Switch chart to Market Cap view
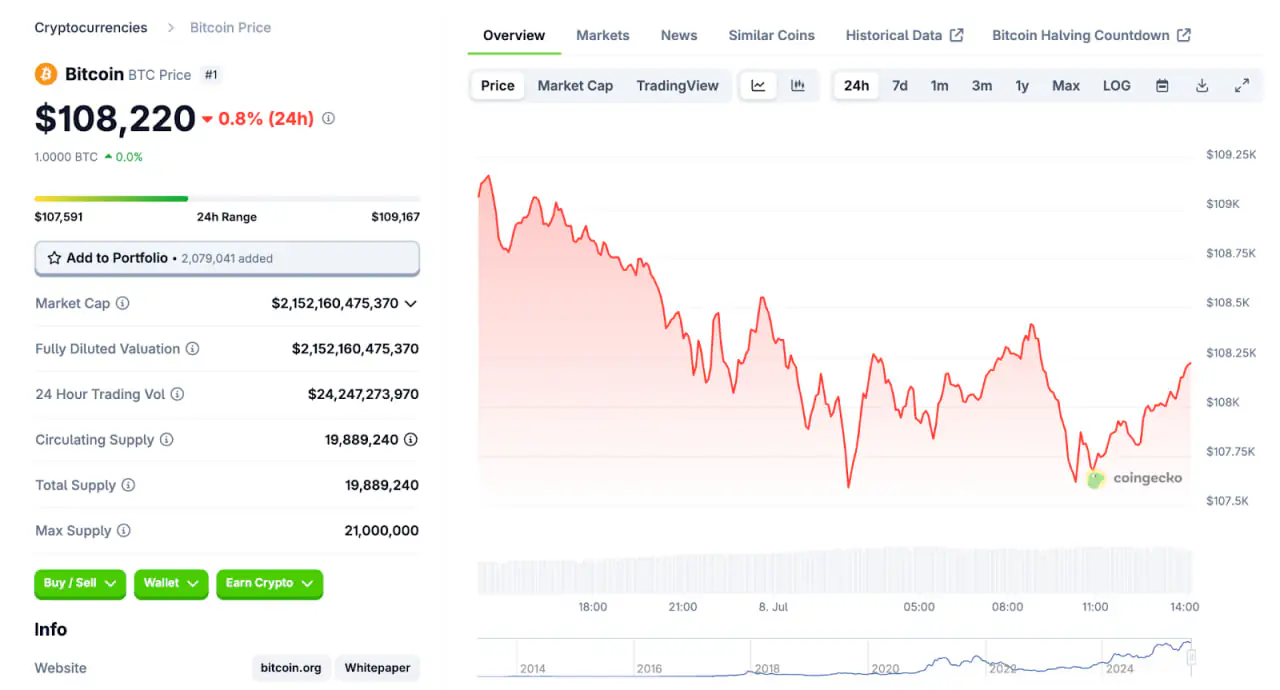Screen dimensions: 1280x690 tap(575, 86)
